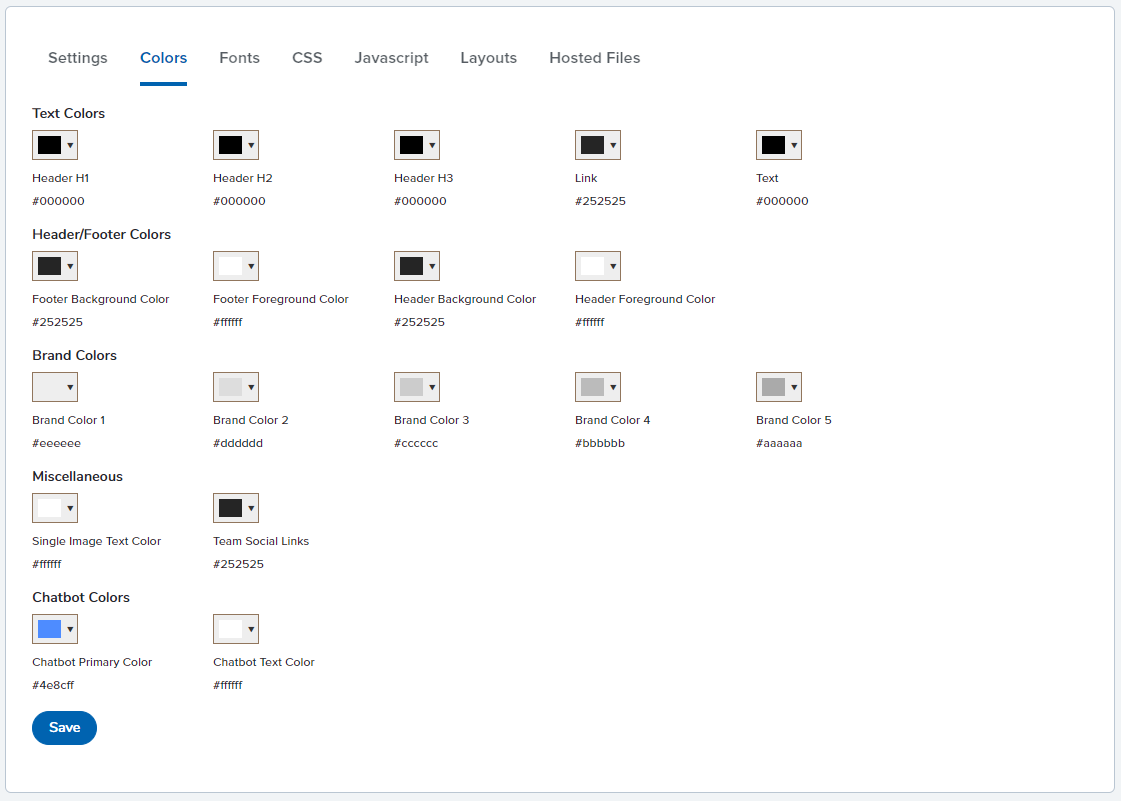
Task: Select the Header Background Color swatch
Action: 417,266
